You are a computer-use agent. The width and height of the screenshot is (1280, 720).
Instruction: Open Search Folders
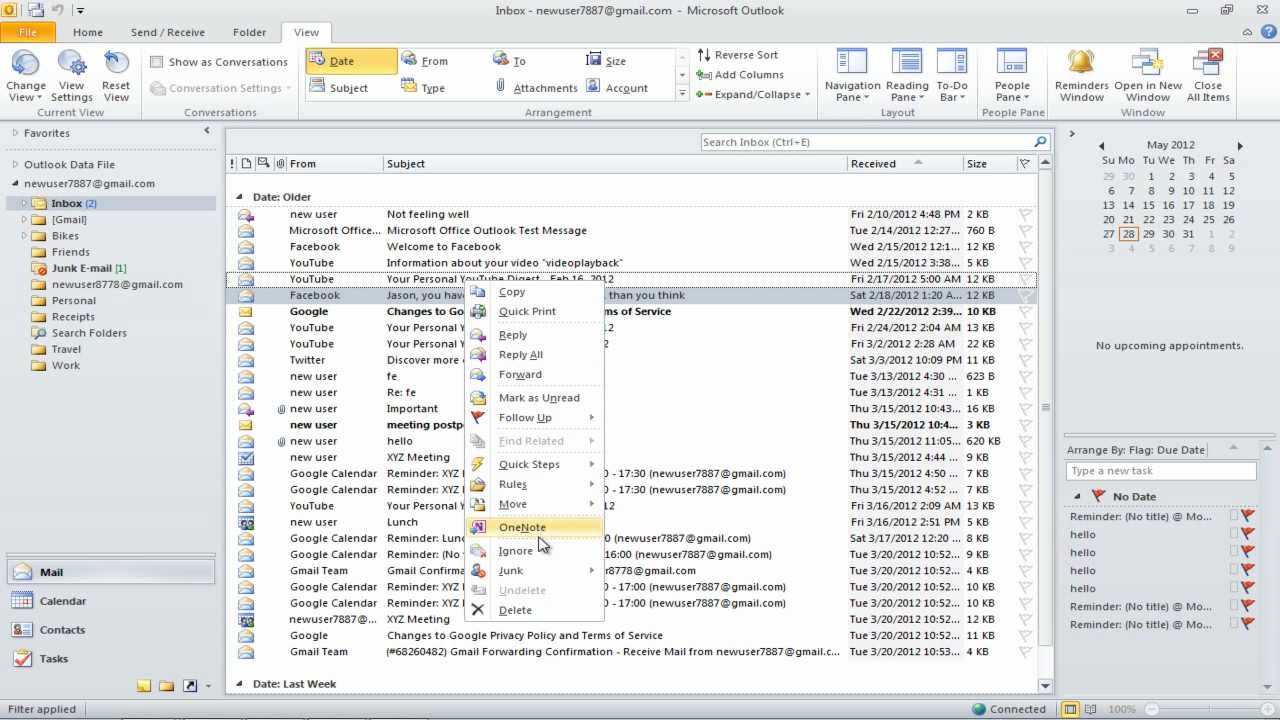click(x=89, y=333)
